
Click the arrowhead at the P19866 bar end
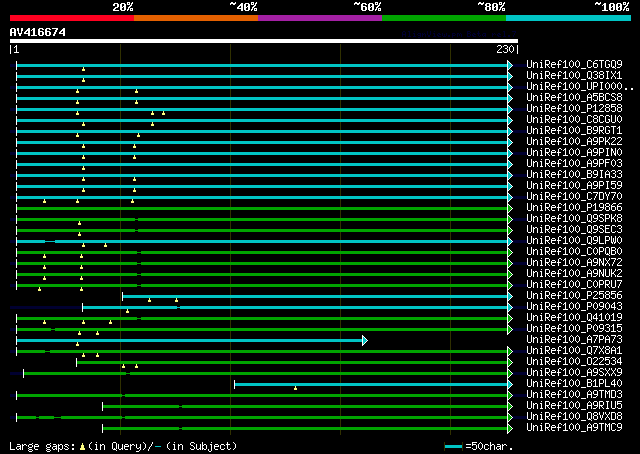click(x=510, y=208)
